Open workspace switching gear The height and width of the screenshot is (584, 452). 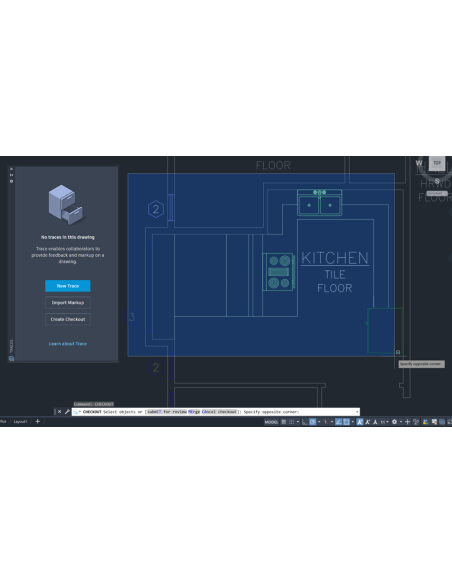394,422
